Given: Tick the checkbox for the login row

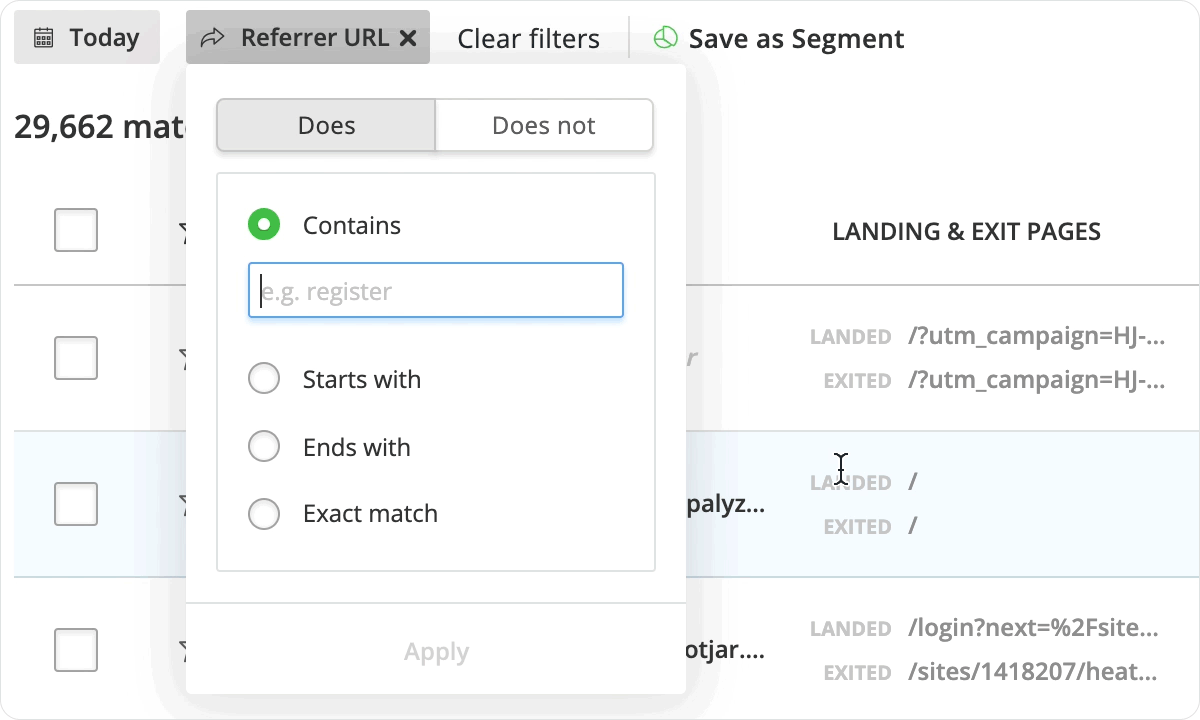Looking at the screenshot, I should pos(76,650).
